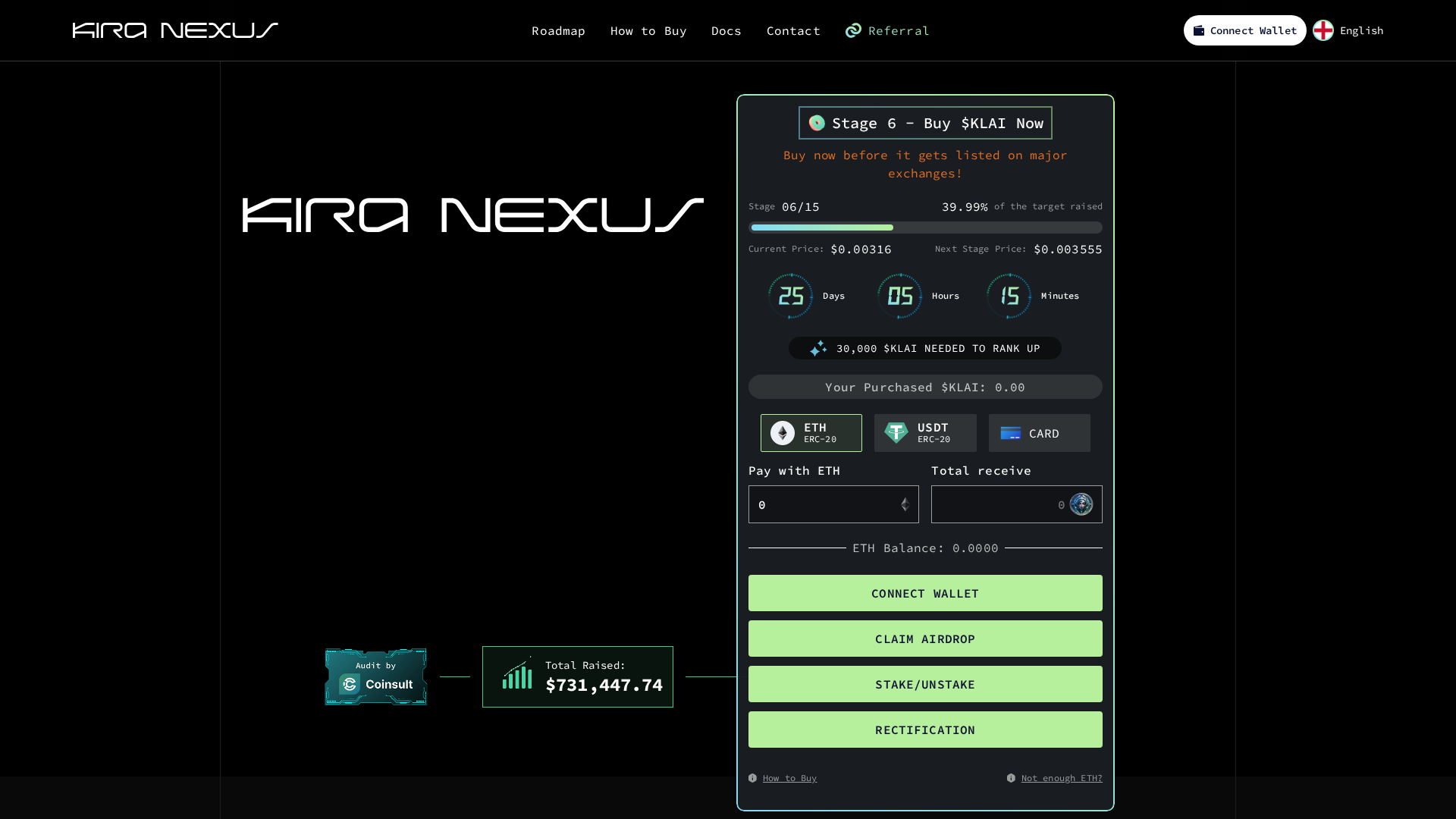Image resolution: width=1456 pixels, height=819 pixels.
Task: Click the sparkle icon beside rank up notice
Action: pyautogui.click(x=818, y=348)
